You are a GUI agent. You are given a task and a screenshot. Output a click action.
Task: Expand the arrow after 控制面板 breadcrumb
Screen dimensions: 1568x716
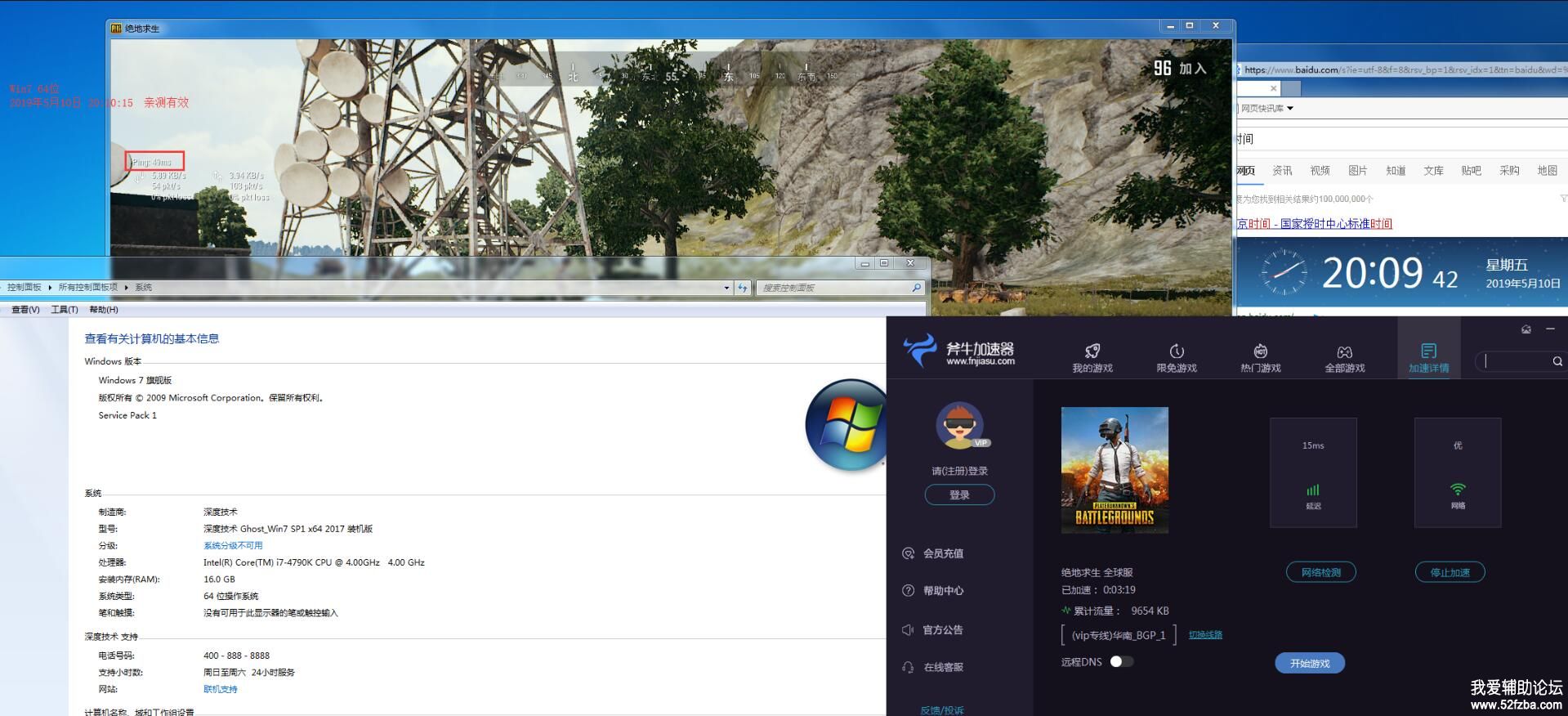click(x=50, y=288)
